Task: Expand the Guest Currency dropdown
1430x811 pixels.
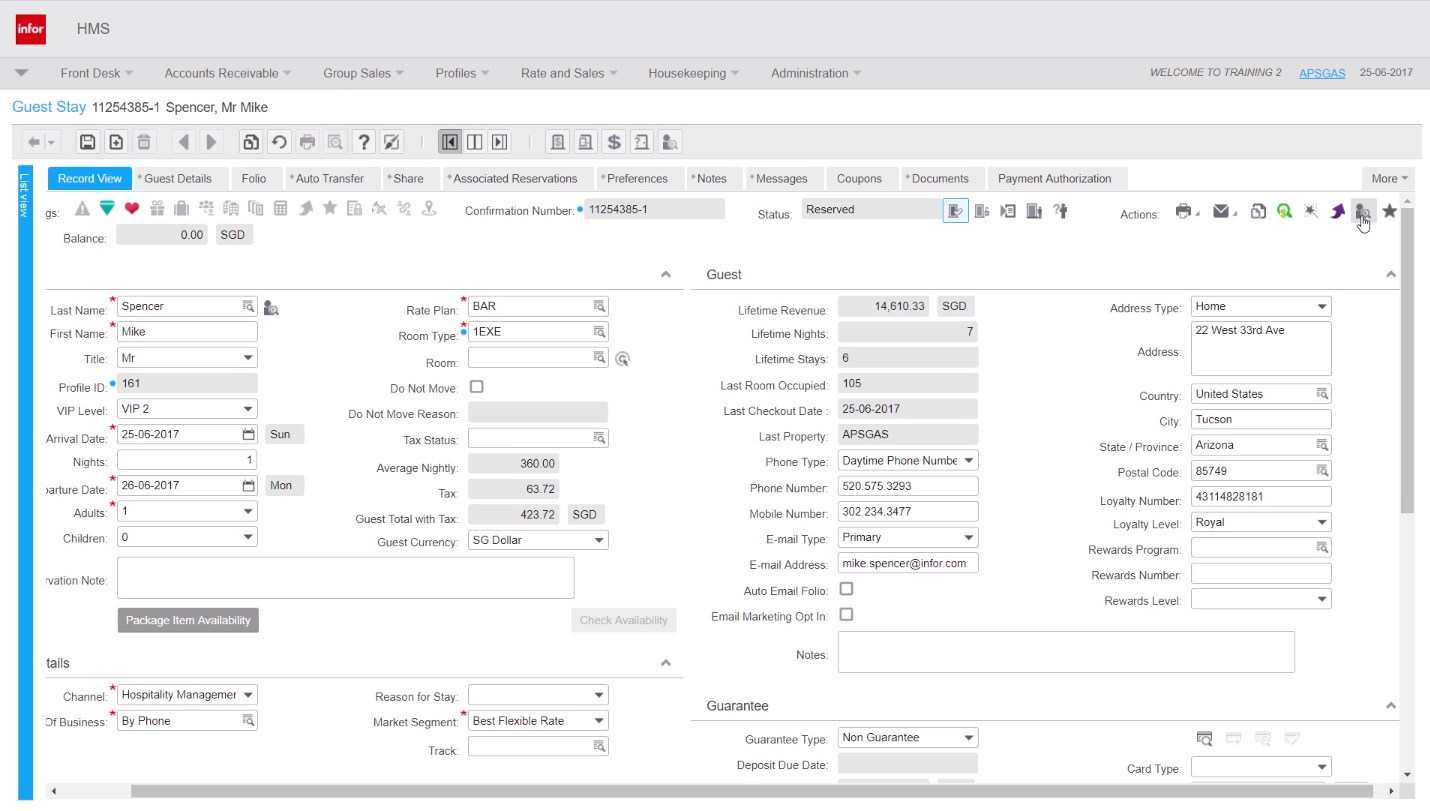Action: 599,540
